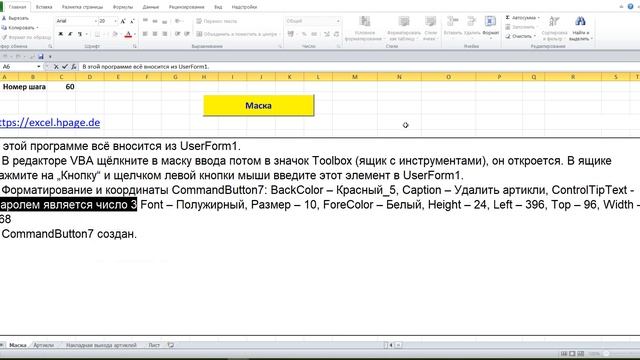Click the Очистить clear button
This screenshot has width=640, height=360.
click(520, 36)
